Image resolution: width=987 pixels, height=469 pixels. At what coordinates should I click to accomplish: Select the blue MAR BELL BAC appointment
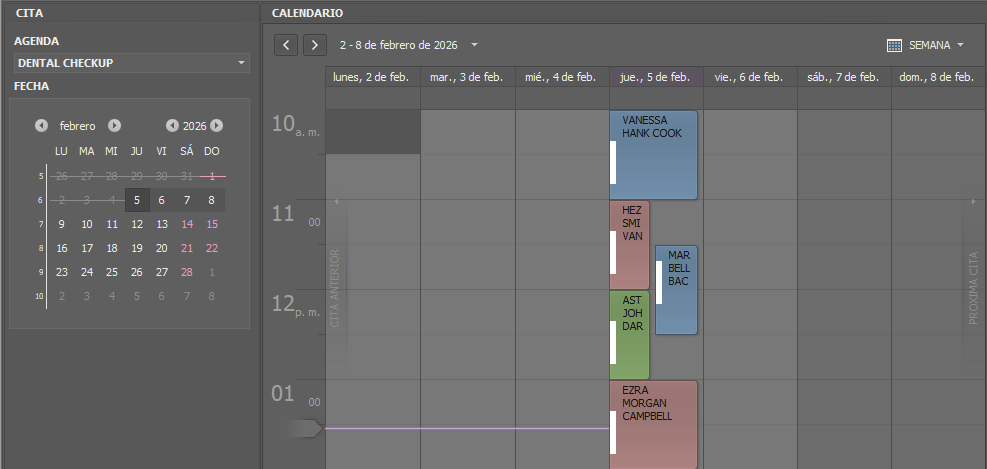(677, 290)
